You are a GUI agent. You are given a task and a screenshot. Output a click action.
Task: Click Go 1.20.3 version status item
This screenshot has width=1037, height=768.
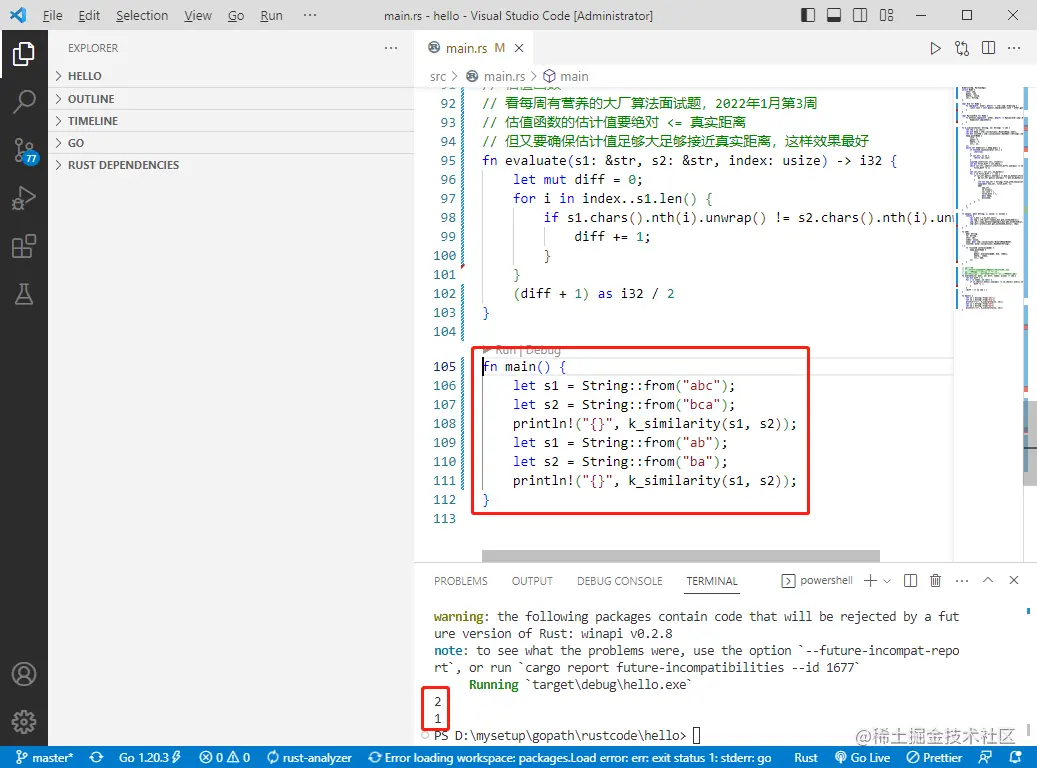coord(149,757)
